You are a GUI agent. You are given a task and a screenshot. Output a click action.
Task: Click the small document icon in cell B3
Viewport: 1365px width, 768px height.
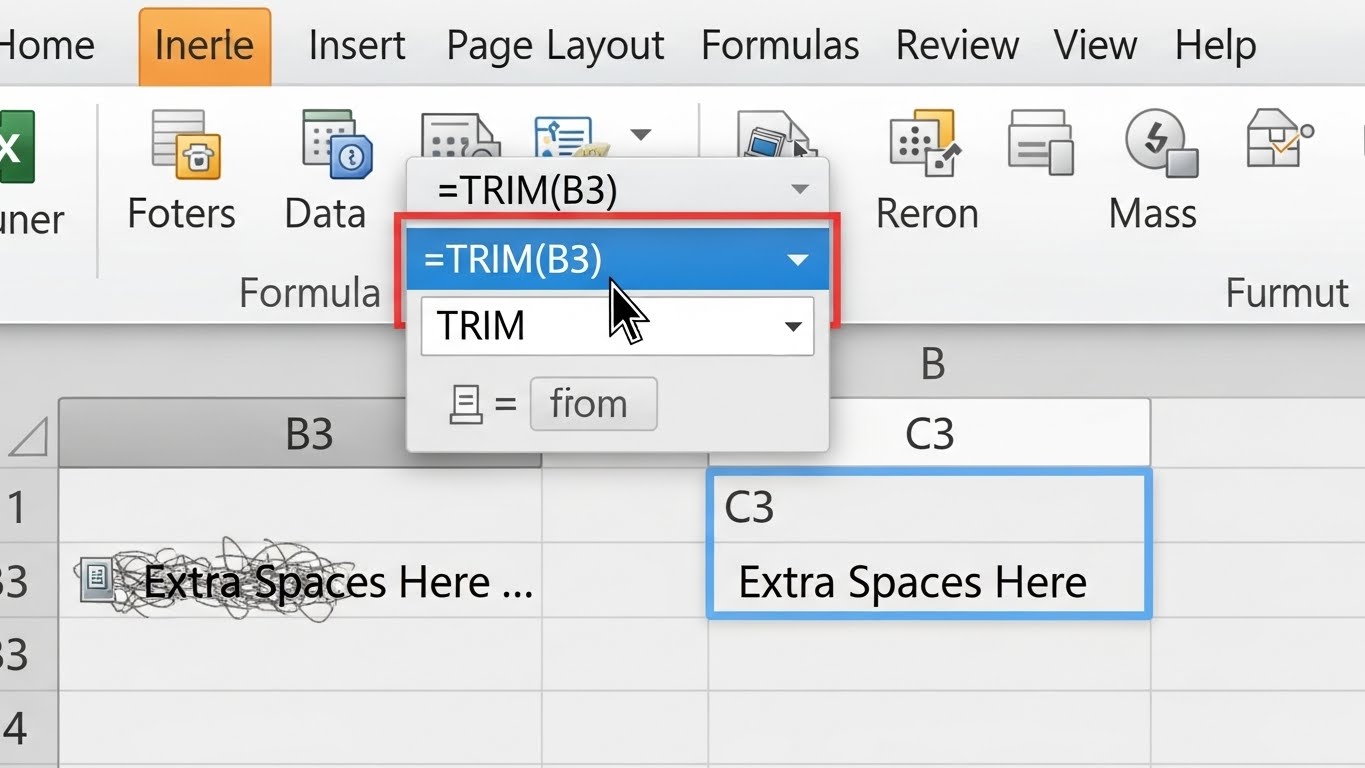[x=99, y=581]
